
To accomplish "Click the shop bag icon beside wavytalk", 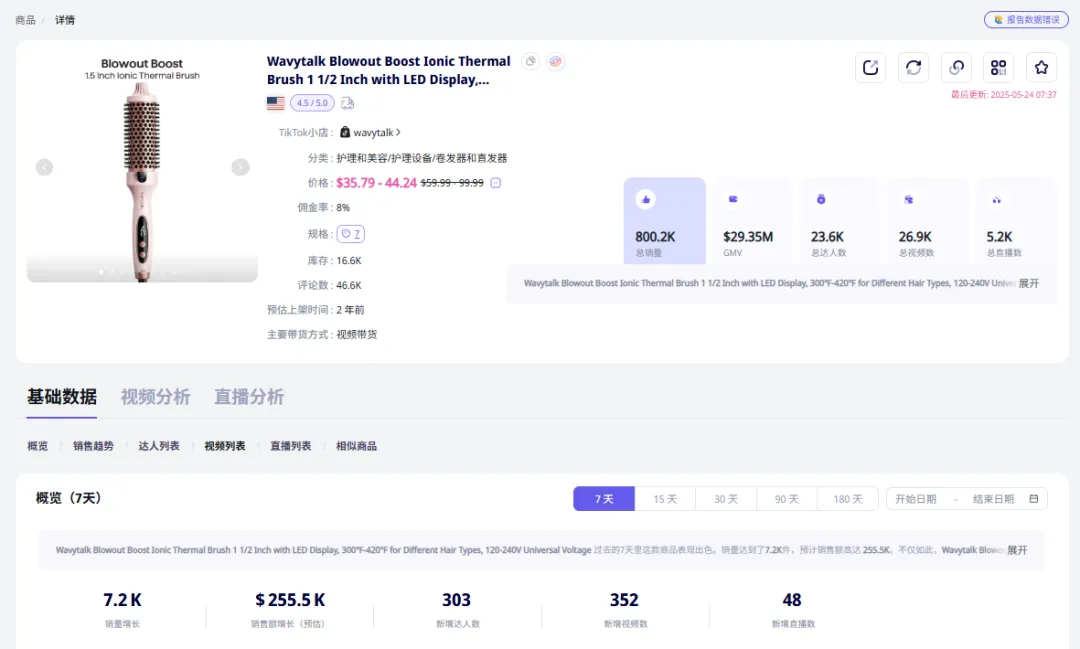I will point(345,132).
